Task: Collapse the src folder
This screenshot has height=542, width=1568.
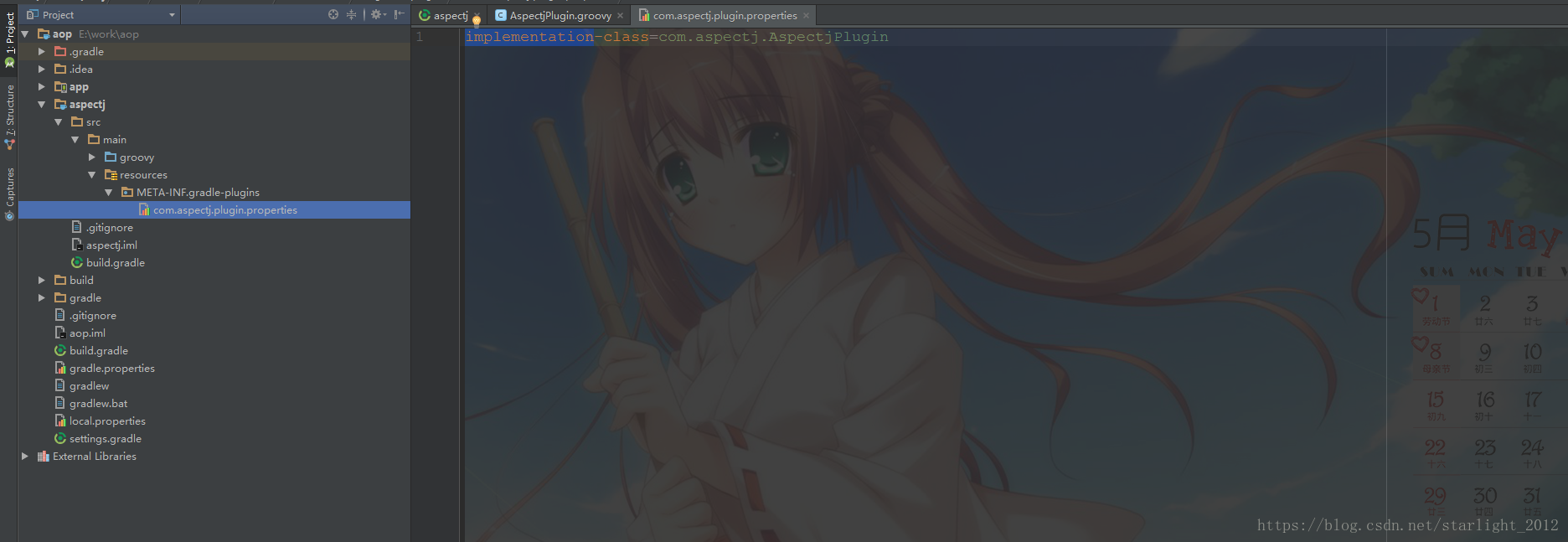Action: click(59, 122)
